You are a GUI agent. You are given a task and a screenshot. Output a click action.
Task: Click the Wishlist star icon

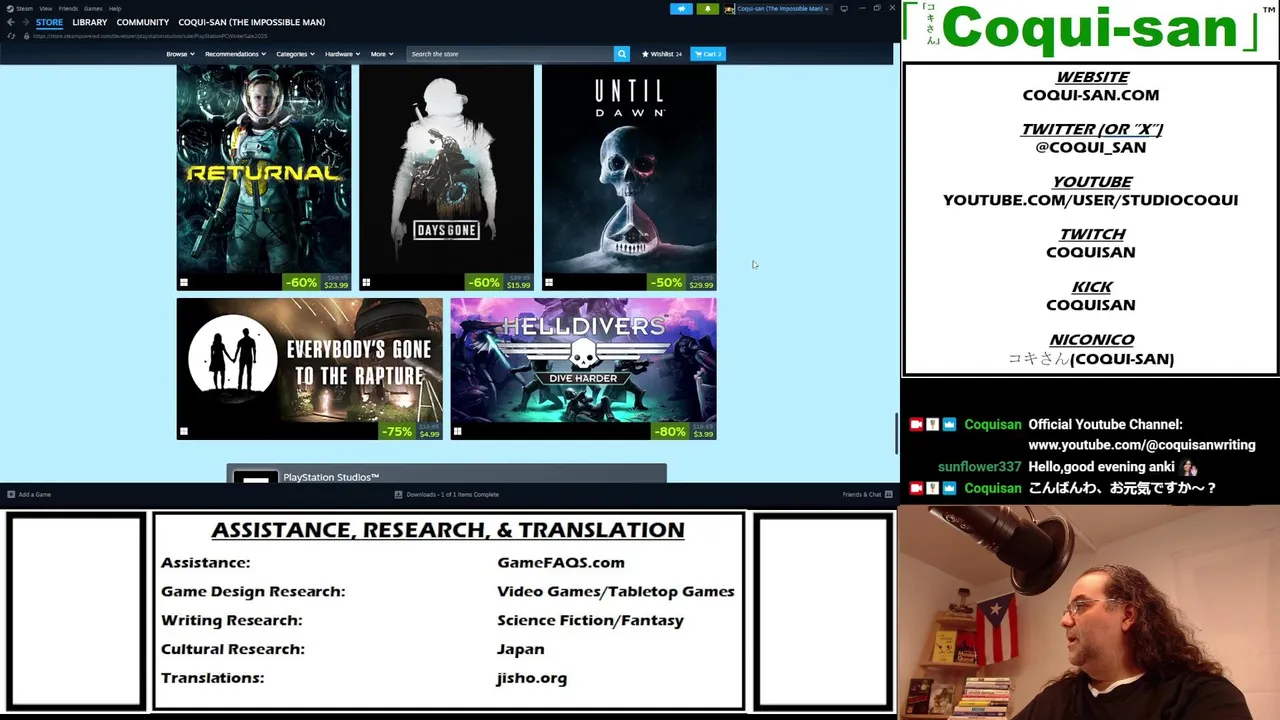click(645, 54)
